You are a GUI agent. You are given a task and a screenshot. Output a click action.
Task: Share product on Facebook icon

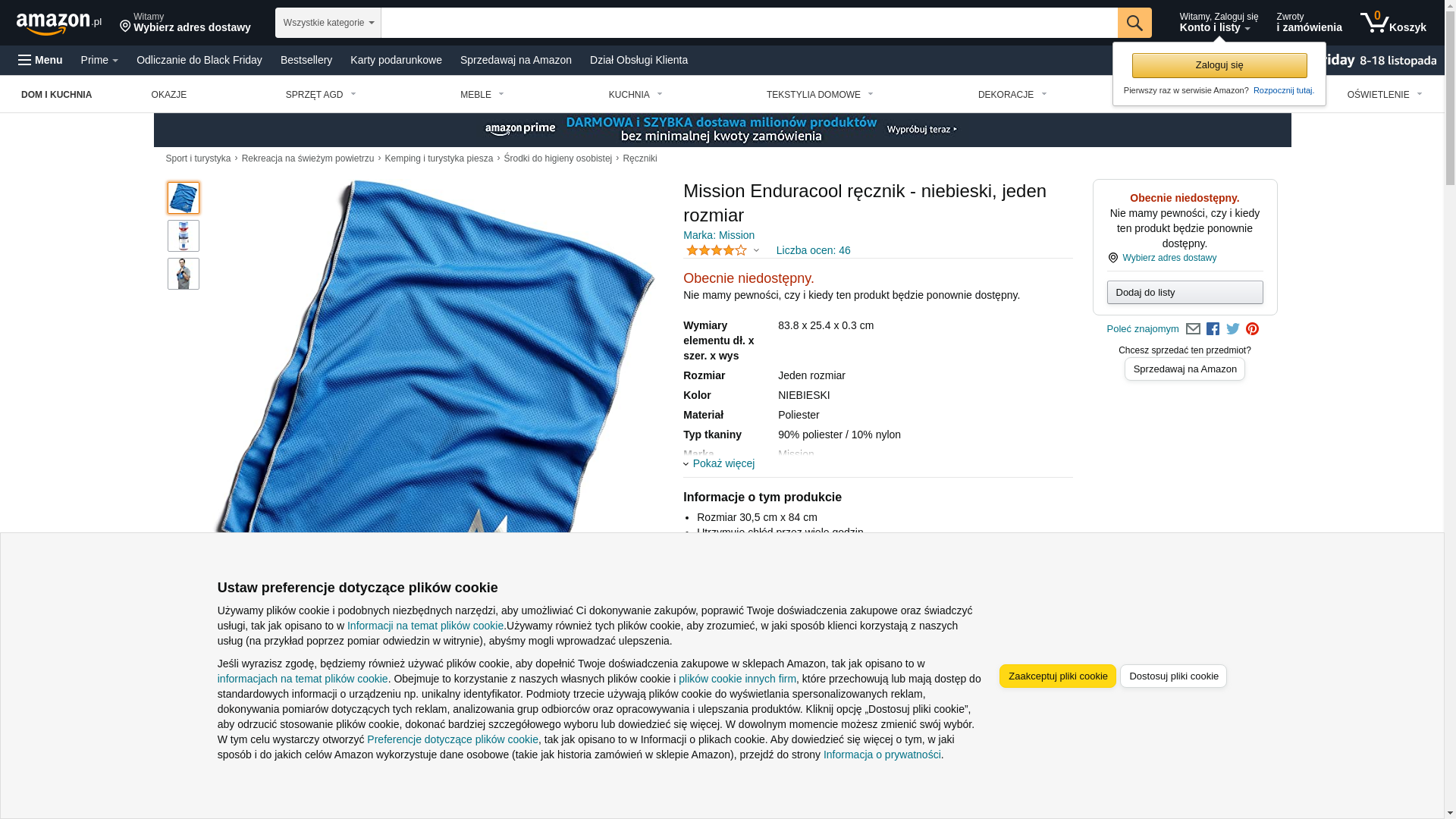click(x=1213, y=329)
